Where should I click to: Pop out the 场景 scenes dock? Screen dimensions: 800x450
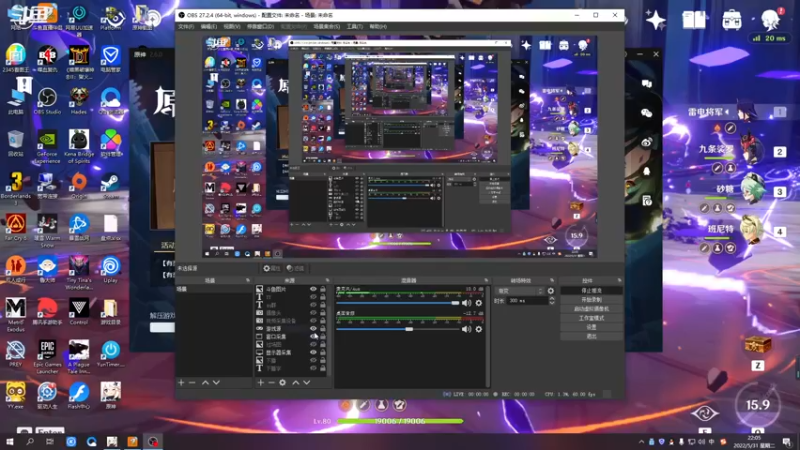(248, 281)
